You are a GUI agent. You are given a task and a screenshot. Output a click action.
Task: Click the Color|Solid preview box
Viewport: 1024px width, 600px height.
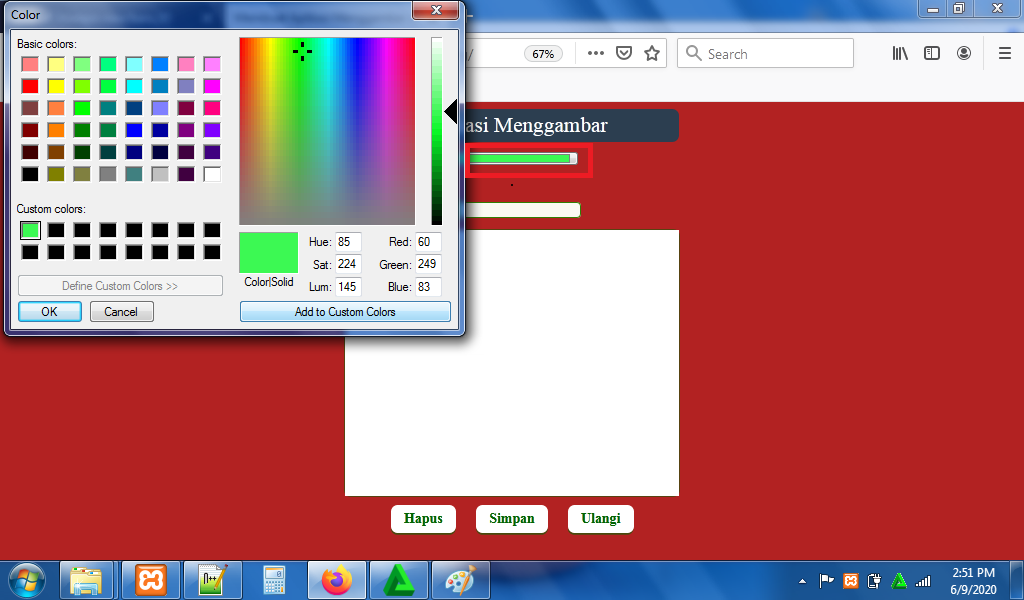point(268,252)
